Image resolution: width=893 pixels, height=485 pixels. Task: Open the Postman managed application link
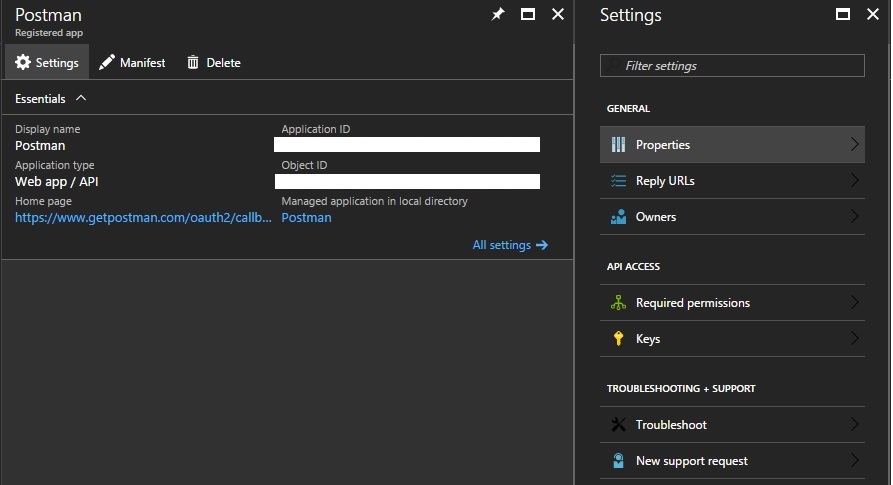306,217
